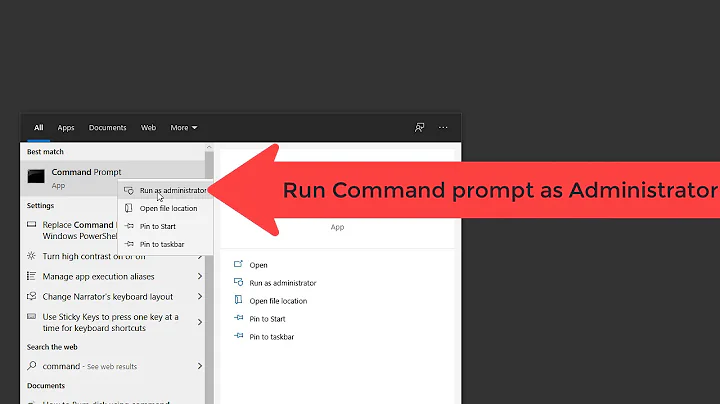This screenshot has height=404, width=720.
Task: Choose Pin to Start in context menu
Action: point(165,226)
